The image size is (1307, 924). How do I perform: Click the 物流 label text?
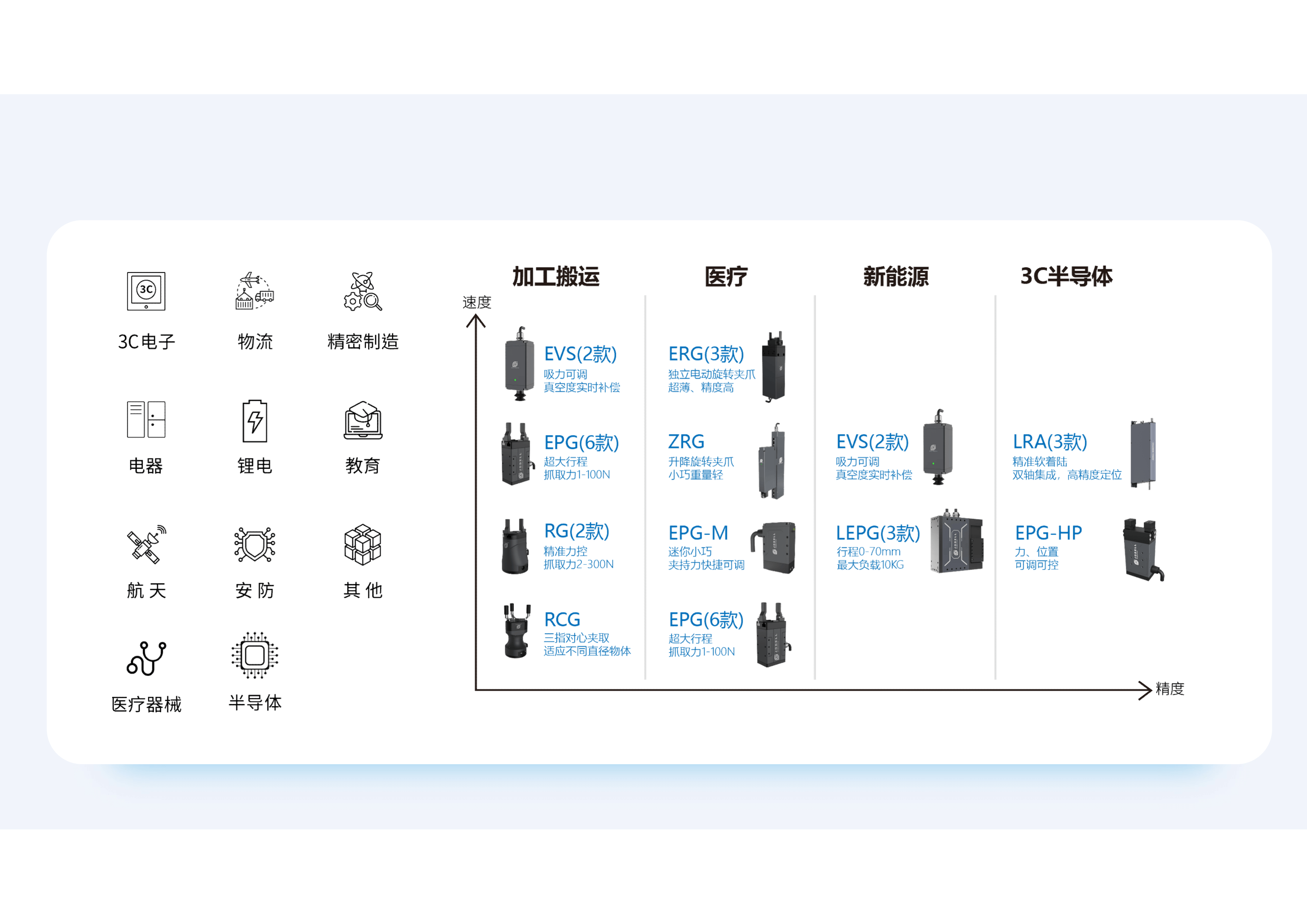pyautogui.click(x=255, y=342)
